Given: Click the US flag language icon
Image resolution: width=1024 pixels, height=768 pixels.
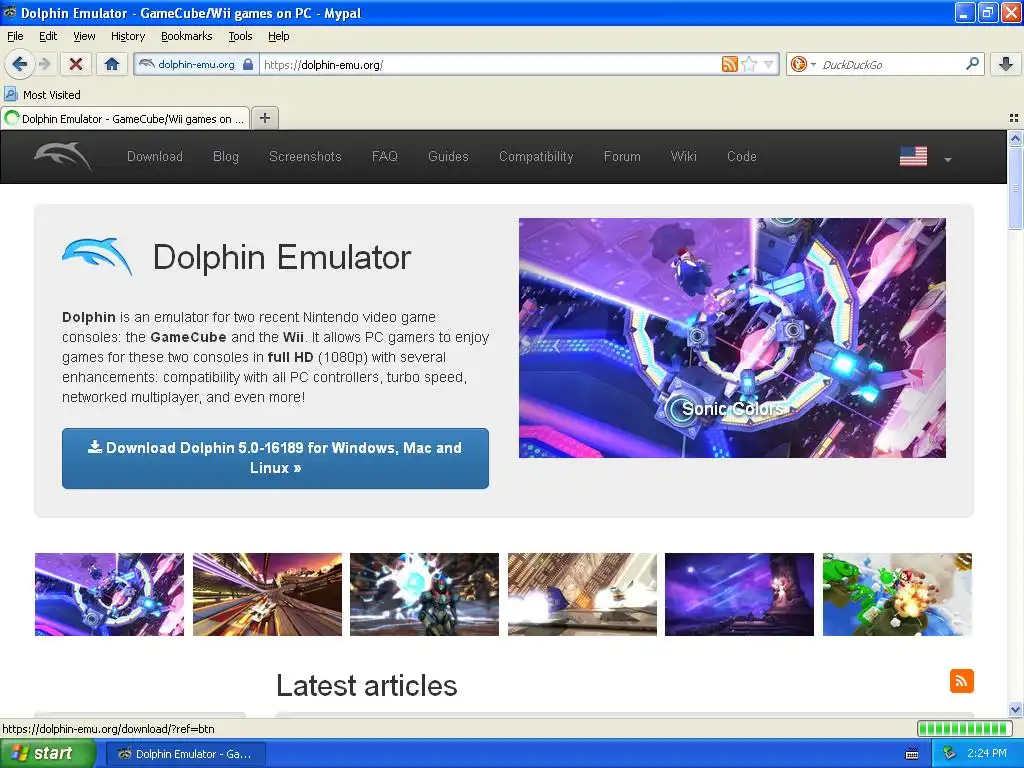Looking at the screenshot, I should 913,156.
